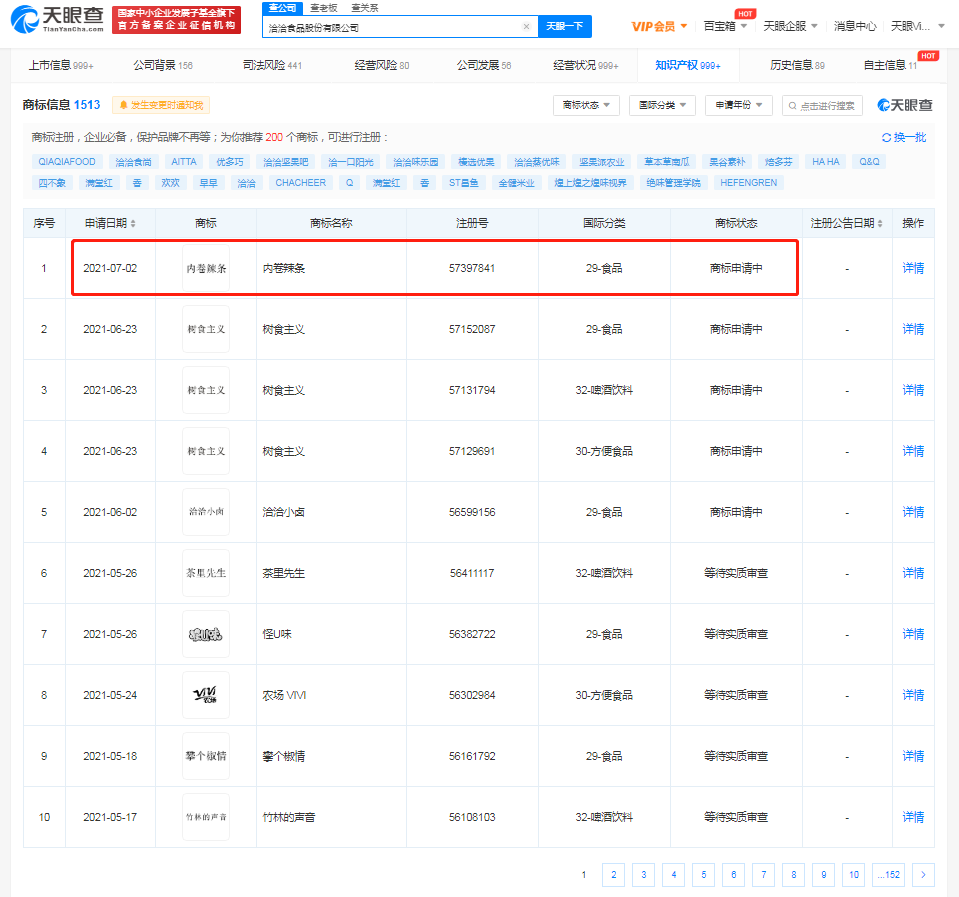The width and height of the screenshot is (959, 897).
Task: Switch to the 历史信息 tab
Action: coord(797,65)
